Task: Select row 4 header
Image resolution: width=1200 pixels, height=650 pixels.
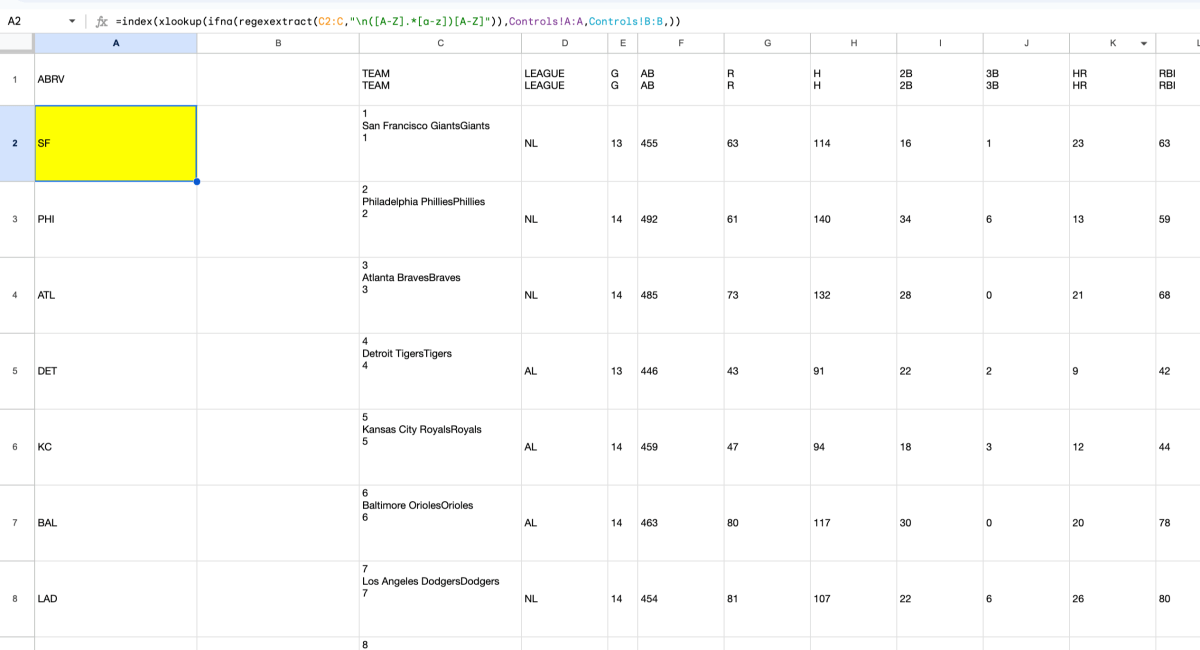Action: [x=17, y=295]
